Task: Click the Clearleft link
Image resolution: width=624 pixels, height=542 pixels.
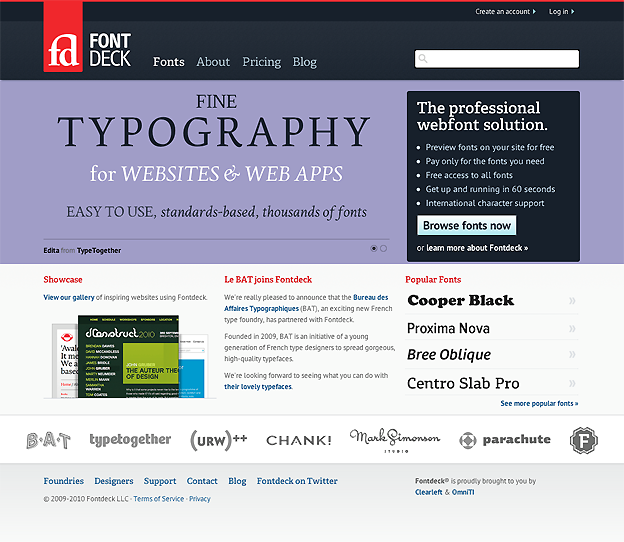Action: [x=429, y=492]
